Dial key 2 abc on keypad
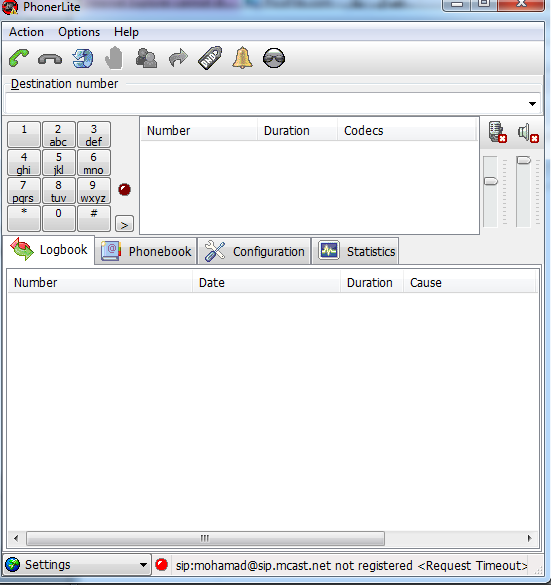The width and height of the screenshot is (551, 585). pos(59,134)
